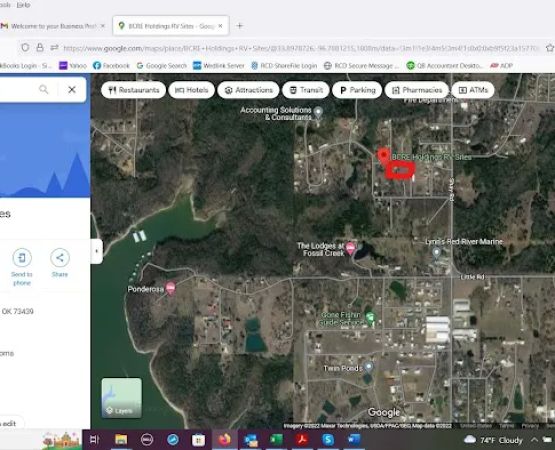Open the Google Search bookmark

click(161, 65)
